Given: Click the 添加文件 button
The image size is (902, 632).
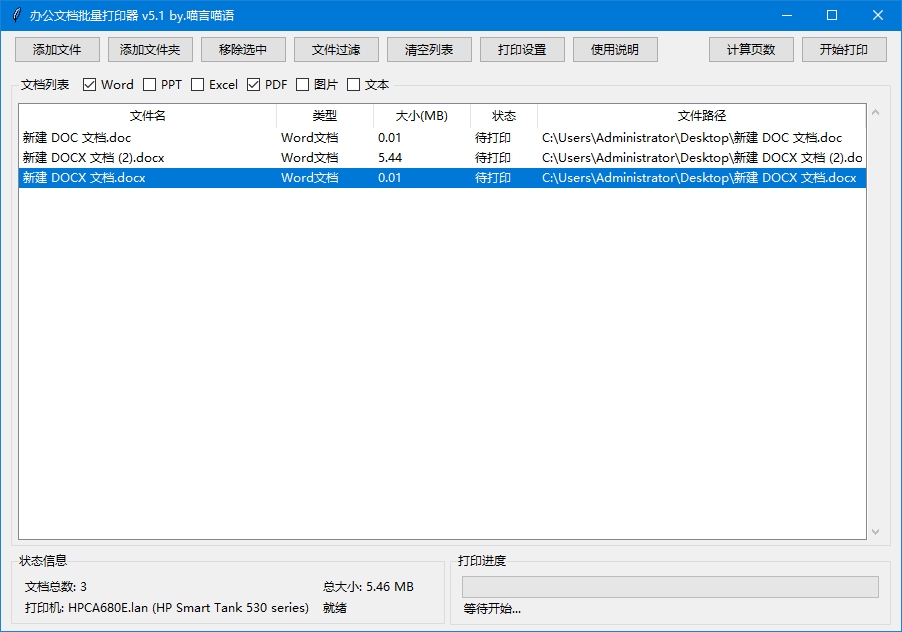Looking at the screenshot, I should pos(57,49).
